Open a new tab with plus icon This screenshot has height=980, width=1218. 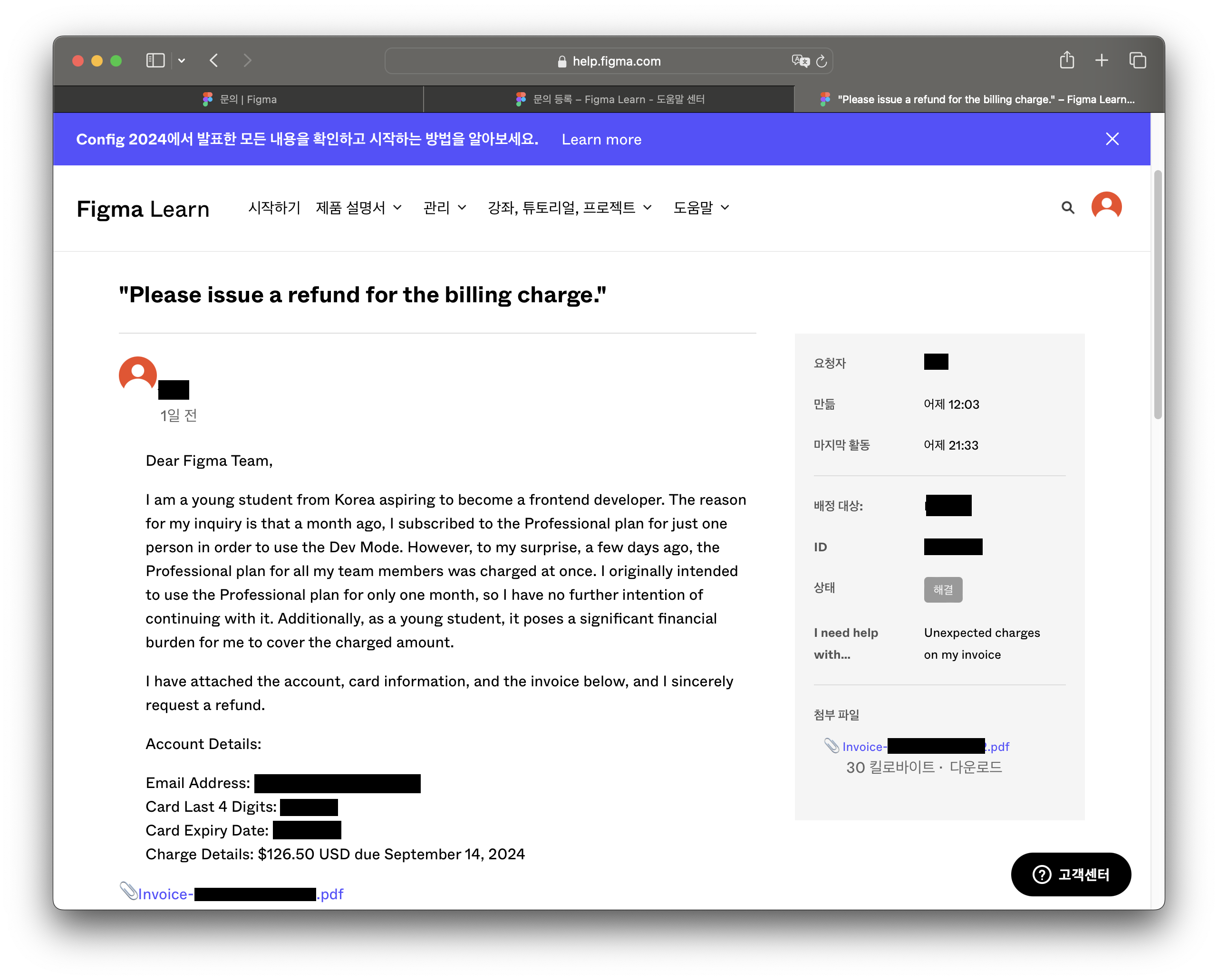pos(1101,60)
